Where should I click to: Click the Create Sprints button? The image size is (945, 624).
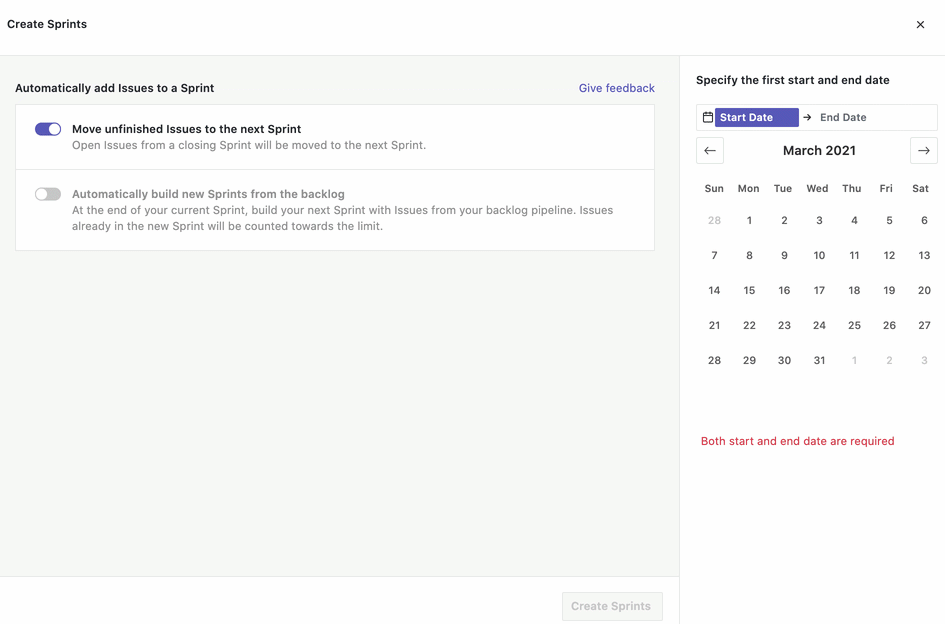coord(611,606)
